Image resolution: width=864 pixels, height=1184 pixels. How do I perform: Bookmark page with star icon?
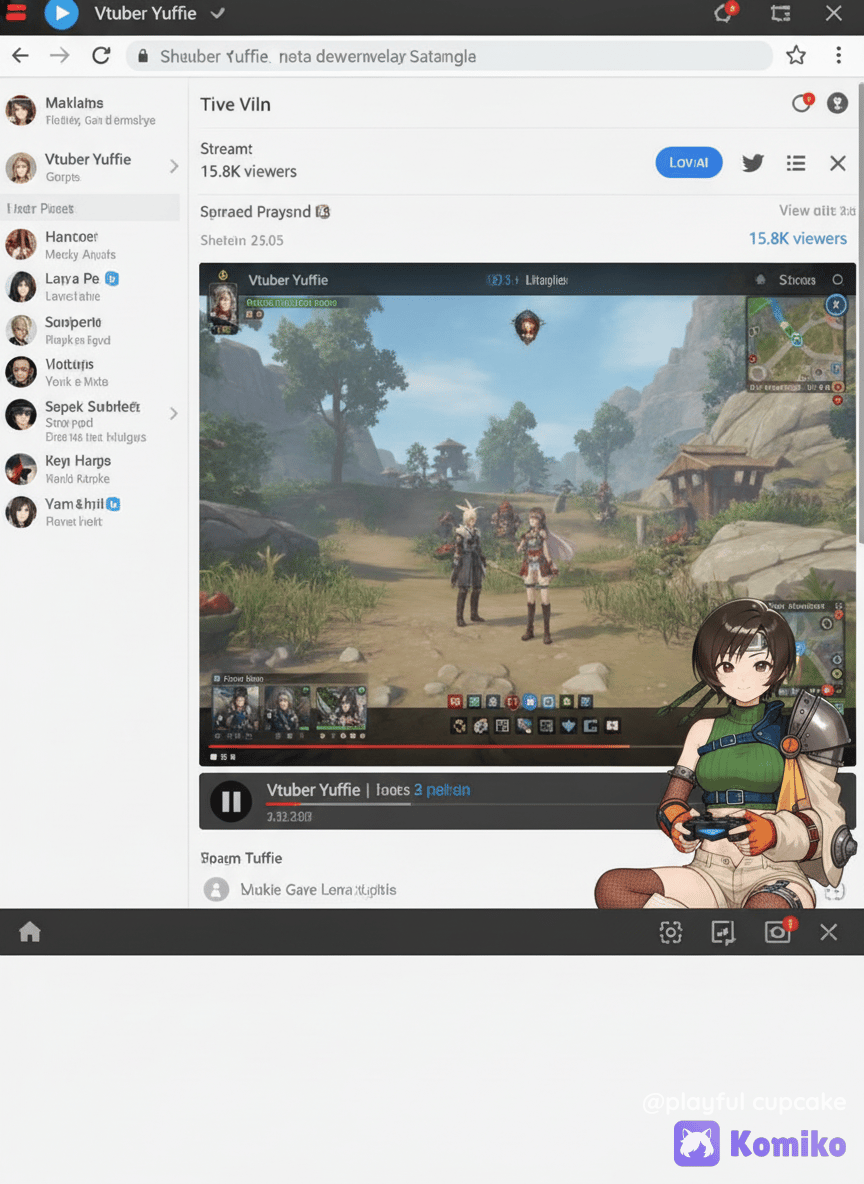tap(796, 55)
